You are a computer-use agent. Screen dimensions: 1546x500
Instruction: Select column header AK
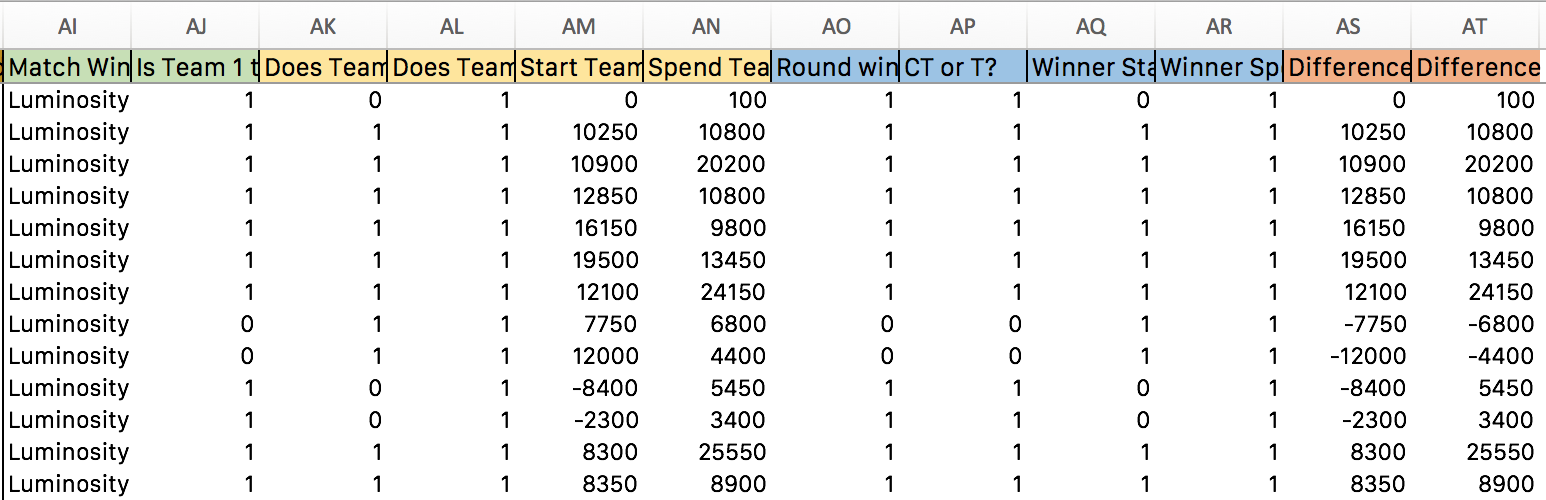click(x=323, y=26)
